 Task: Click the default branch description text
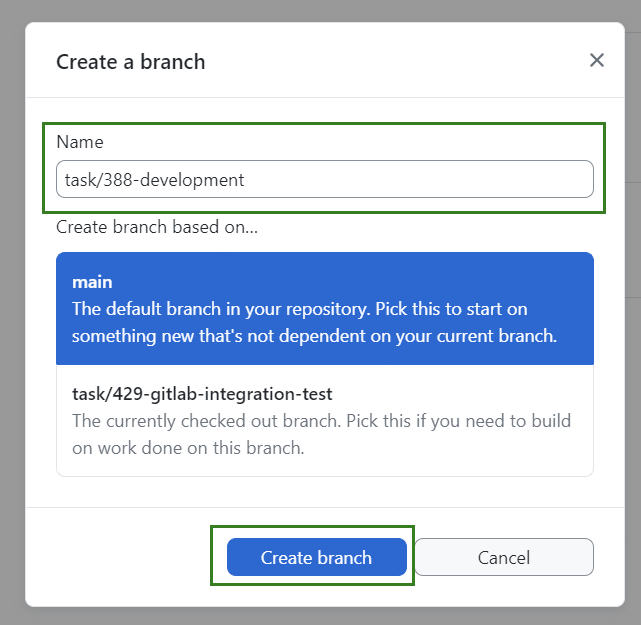[x=300, y=308]
